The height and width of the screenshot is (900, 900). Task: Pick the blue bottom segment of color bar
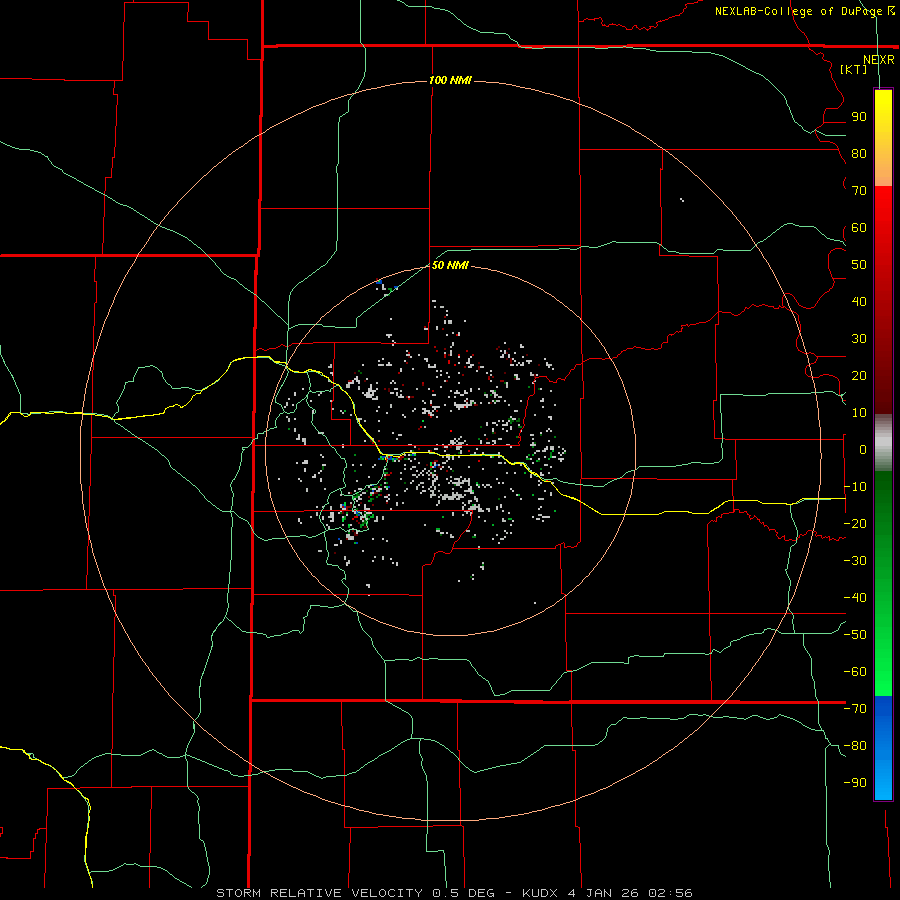883,747
